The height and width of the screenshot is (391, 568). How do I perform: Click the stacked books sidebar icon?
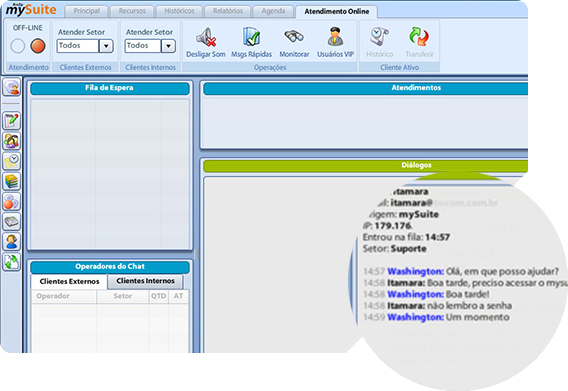pos(12,181)
